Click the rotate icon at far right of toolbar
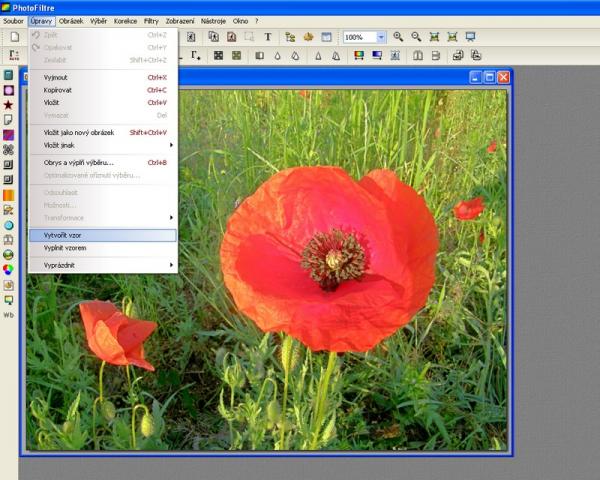 click(476, 56)
